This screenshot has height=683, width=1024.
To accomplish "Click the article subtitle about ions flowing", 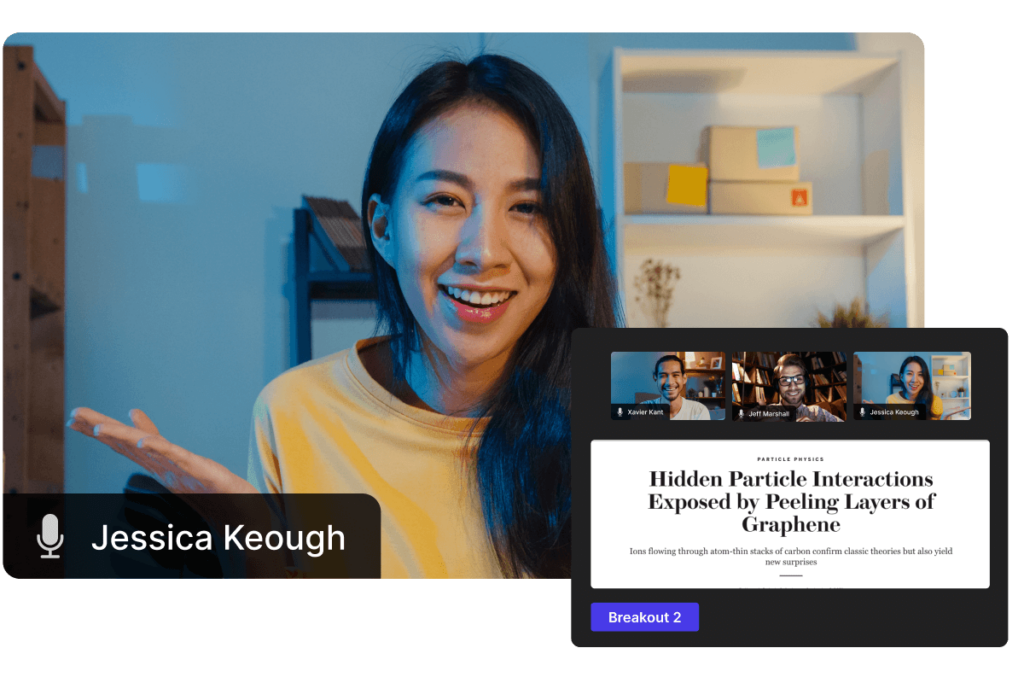I will tap(790, 556).
